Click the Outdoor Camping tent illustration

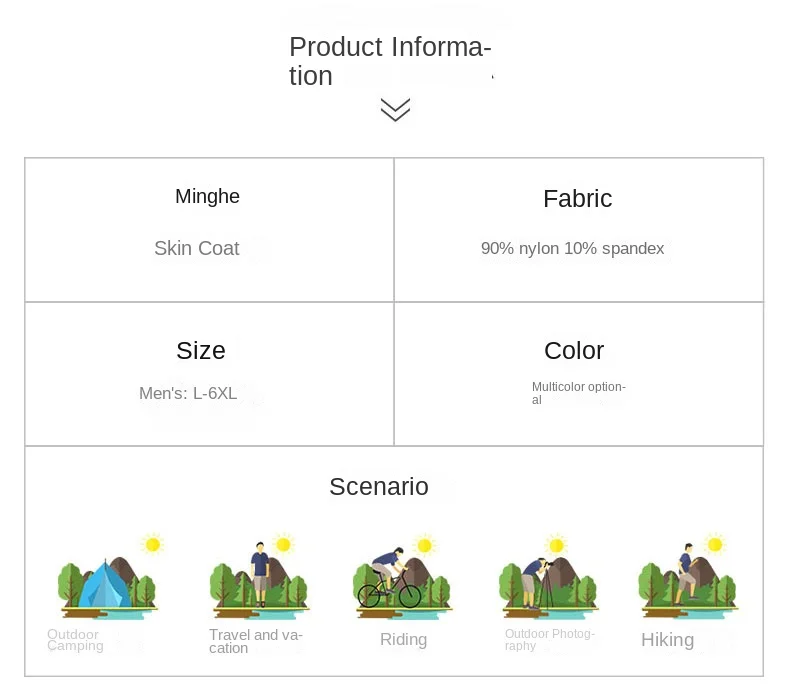pyautogui.click(x=107, y=576)
